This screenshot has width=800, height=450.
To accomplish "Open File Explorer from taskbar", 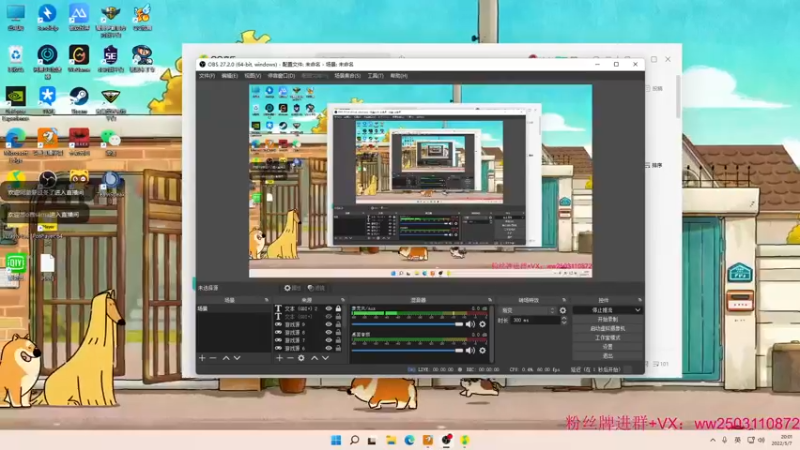I will (391, 440).
